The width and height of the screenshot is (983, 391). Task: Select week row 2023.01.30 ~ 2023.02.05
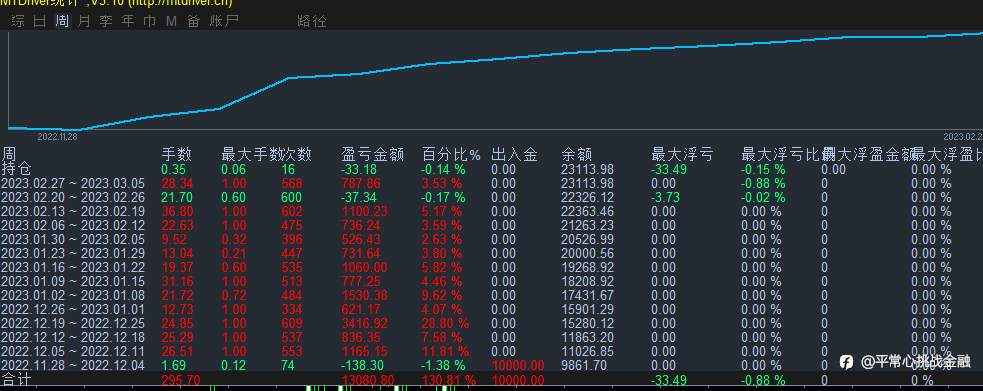pos(73,239)
